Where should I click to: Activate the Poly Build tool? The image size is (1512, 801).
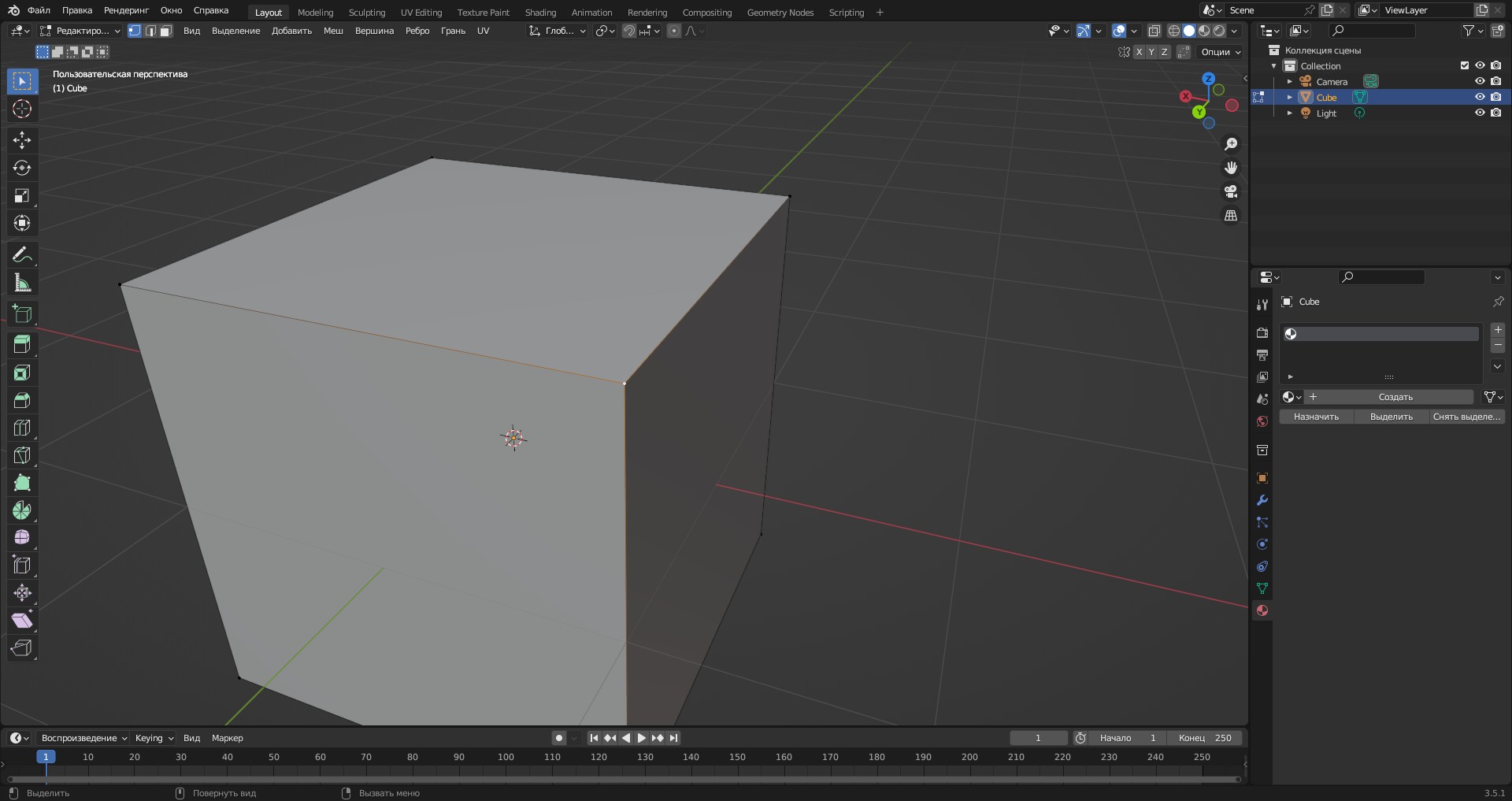pos(22,483)
